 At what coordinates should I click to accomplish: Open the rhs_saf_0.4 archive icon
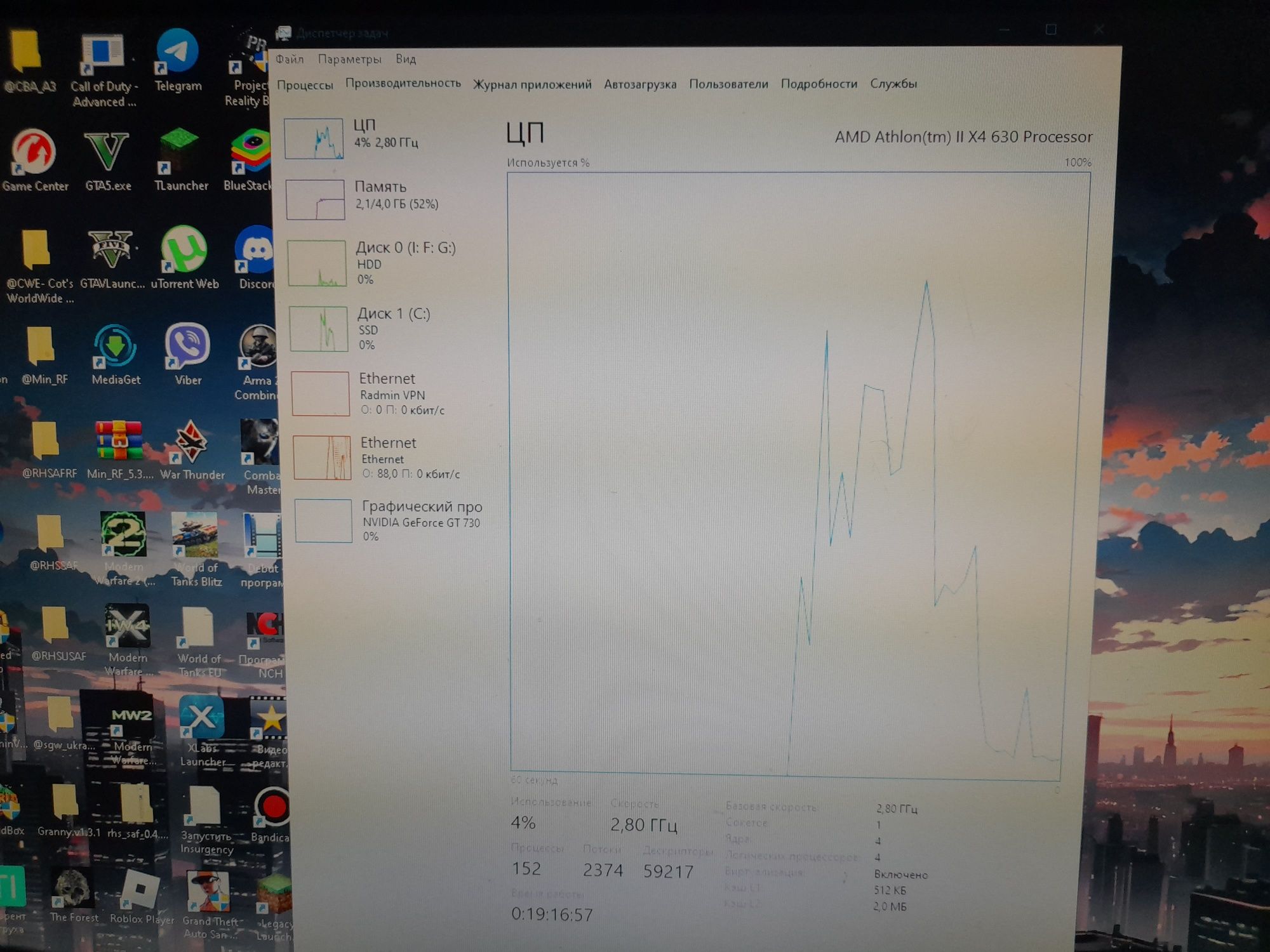(x=137, y=810)
